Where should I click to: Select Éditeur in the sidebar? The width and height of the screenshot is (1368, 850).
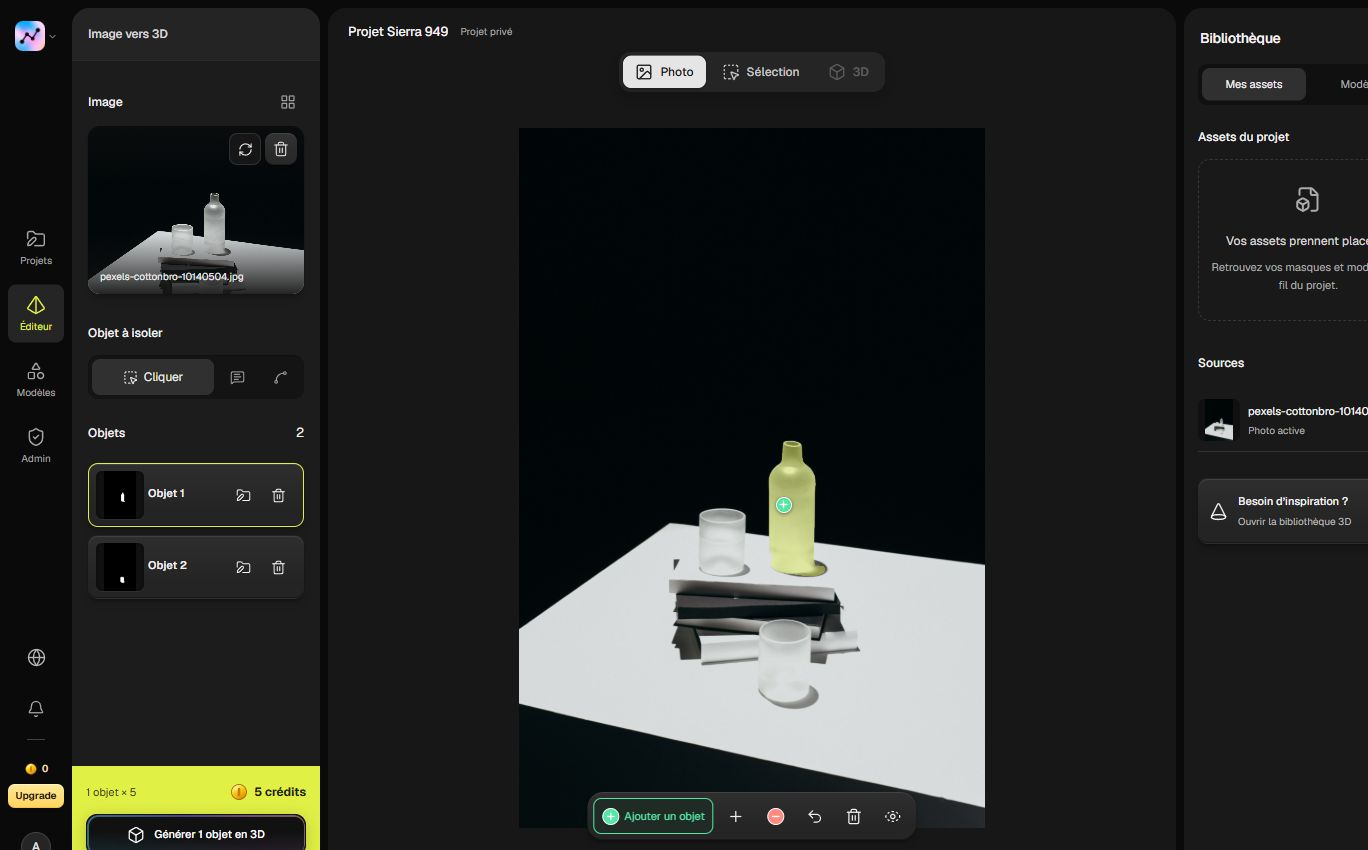point(36,313)
